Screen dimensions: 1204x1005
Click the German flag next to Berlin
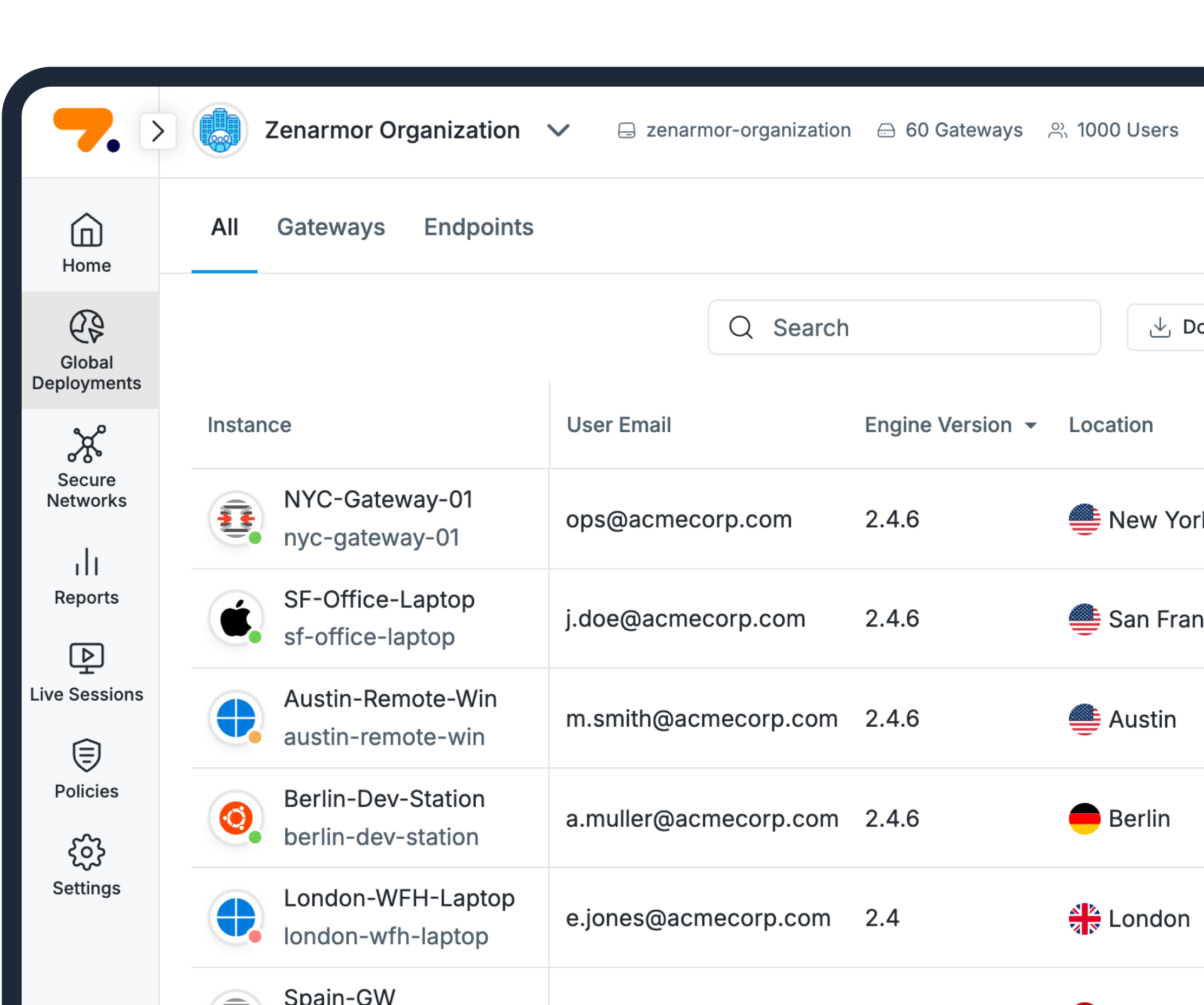pos(1084,819)
